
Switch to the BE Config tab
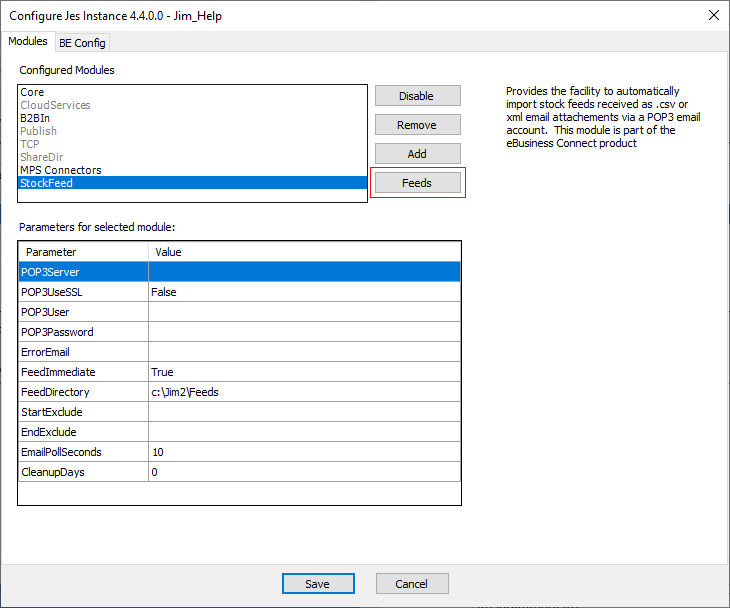[x=83, y=43]
